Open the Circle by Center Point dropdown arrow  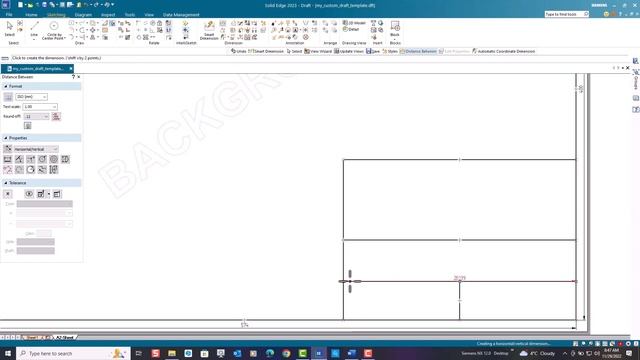(64, 38)
